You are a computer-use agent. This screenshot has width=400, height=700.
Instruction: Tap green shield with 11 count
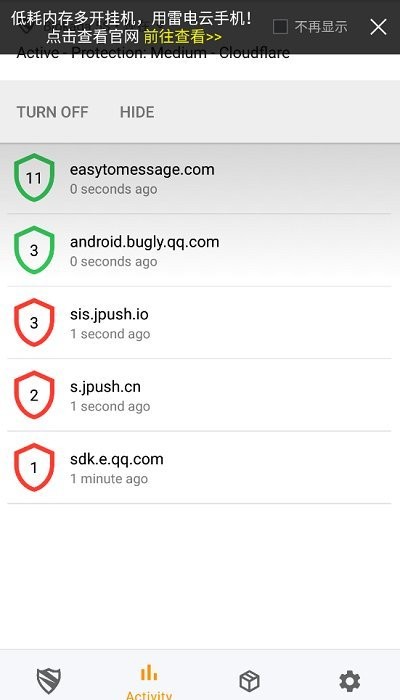point(34,178)
